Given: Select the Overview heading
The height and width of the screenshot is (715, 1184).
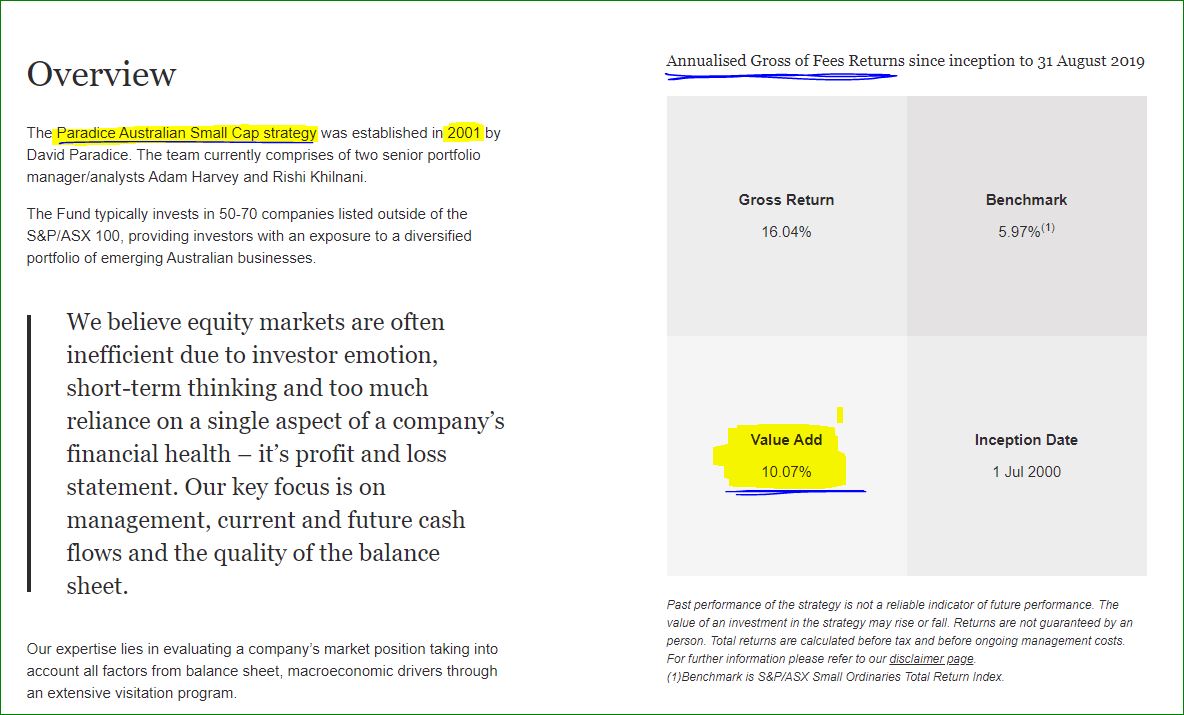Looking at the screenshot, I should [x=101, y=74].
